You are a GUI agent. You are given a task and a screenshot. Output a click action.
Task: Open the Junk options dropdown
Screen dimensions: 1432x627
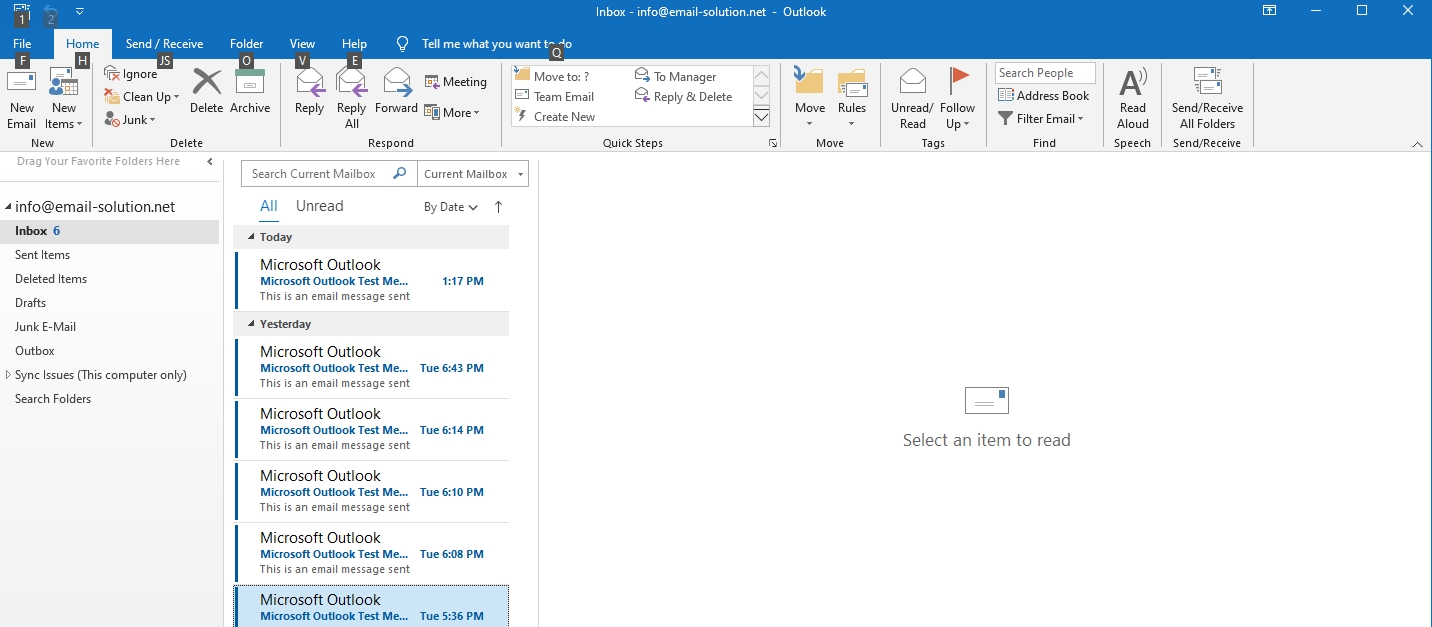(130, 120)
